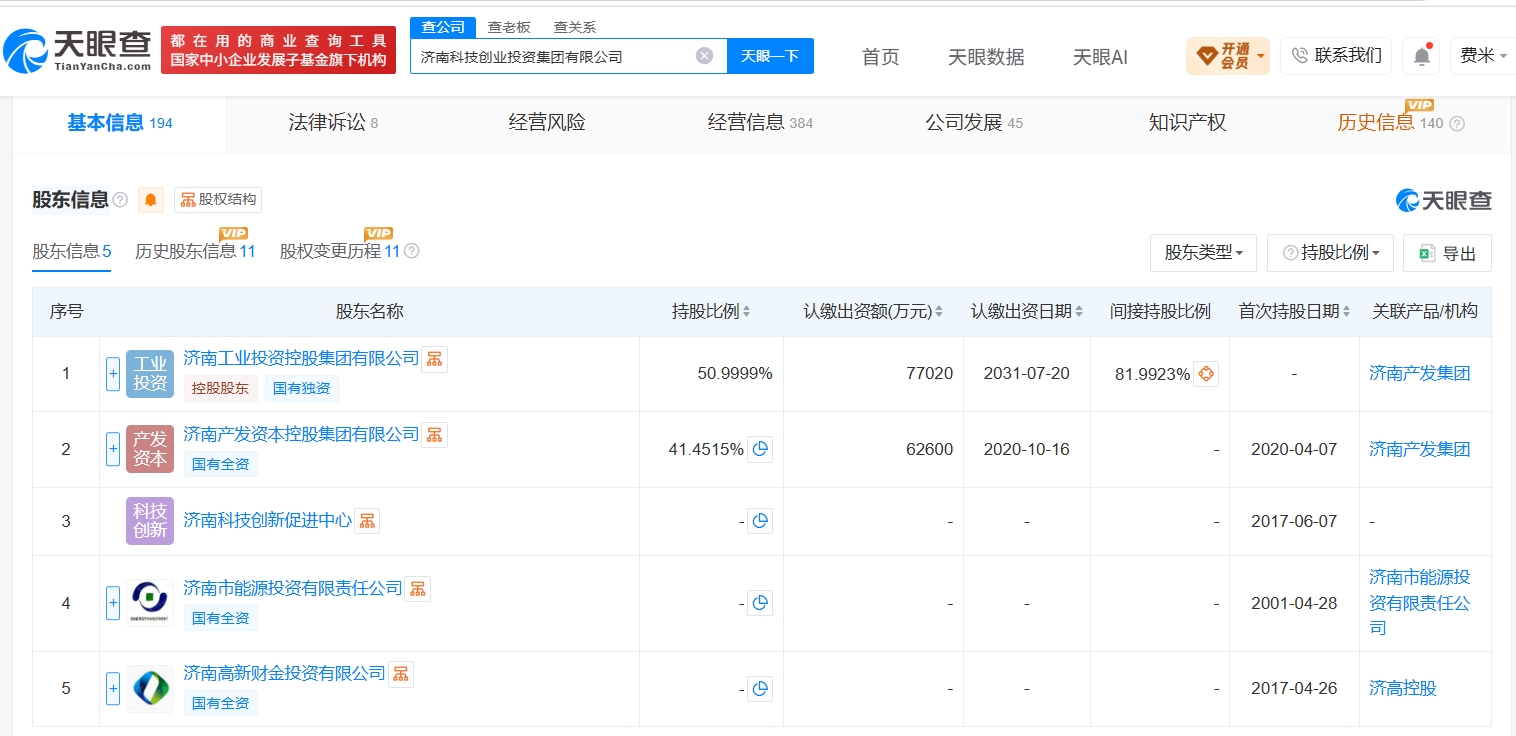Screen dimensions: 1516x736
Task: Open equity structure icon for 济南科技创新促进中心
Action: pos(367,521)
